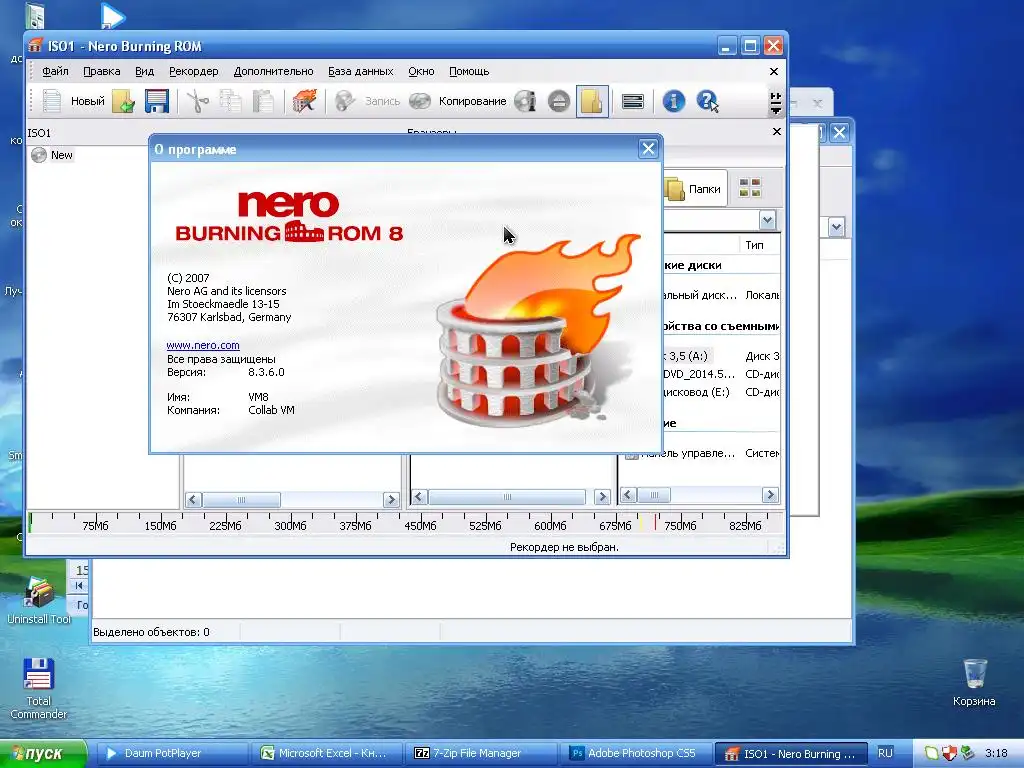Open an existing compilation via folder icon
1024x768 pixels.
[123, 101]
